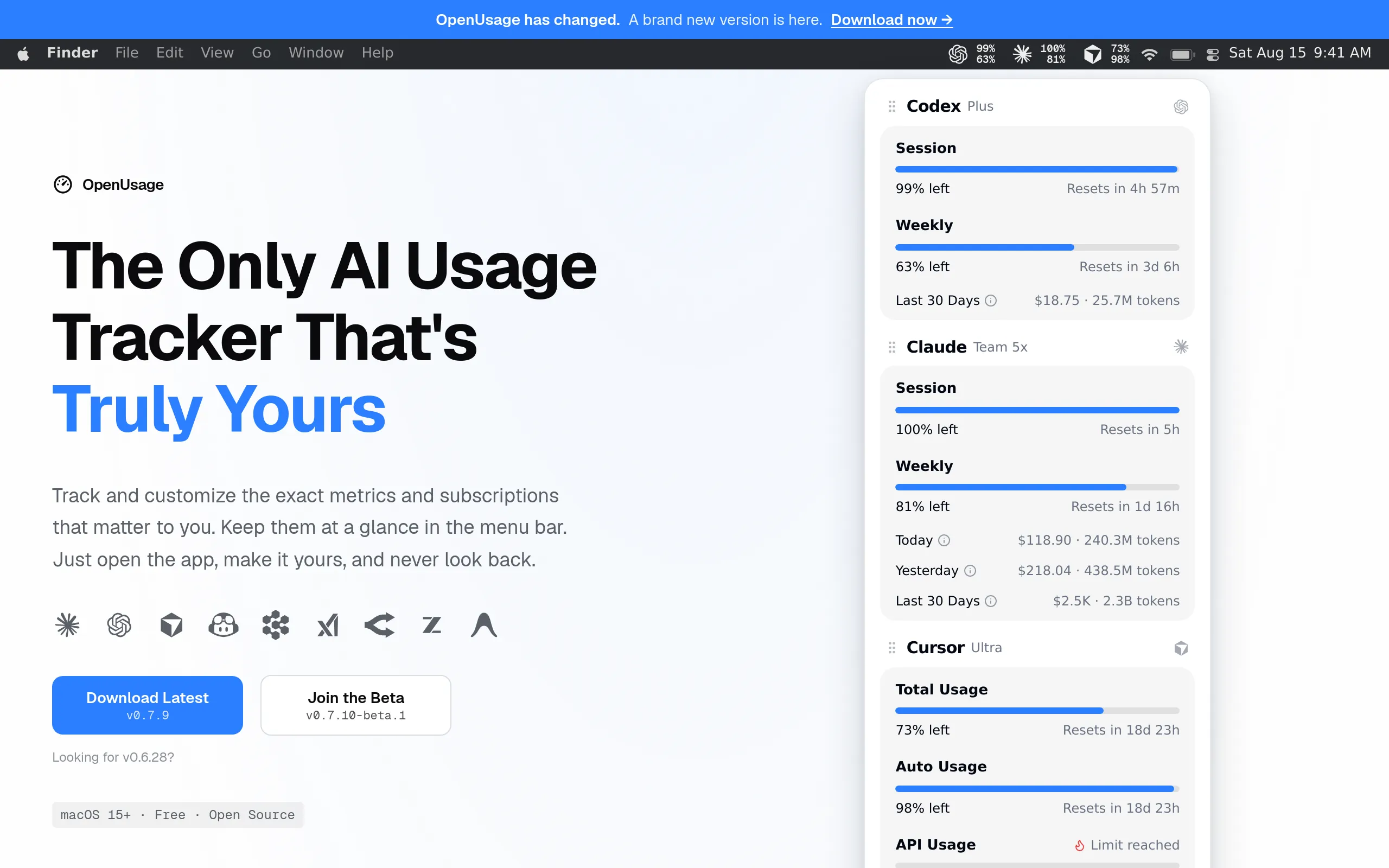Click the Codex Session progress bar
Screen dimensions: 1389x868
[x=1037, y=169]
